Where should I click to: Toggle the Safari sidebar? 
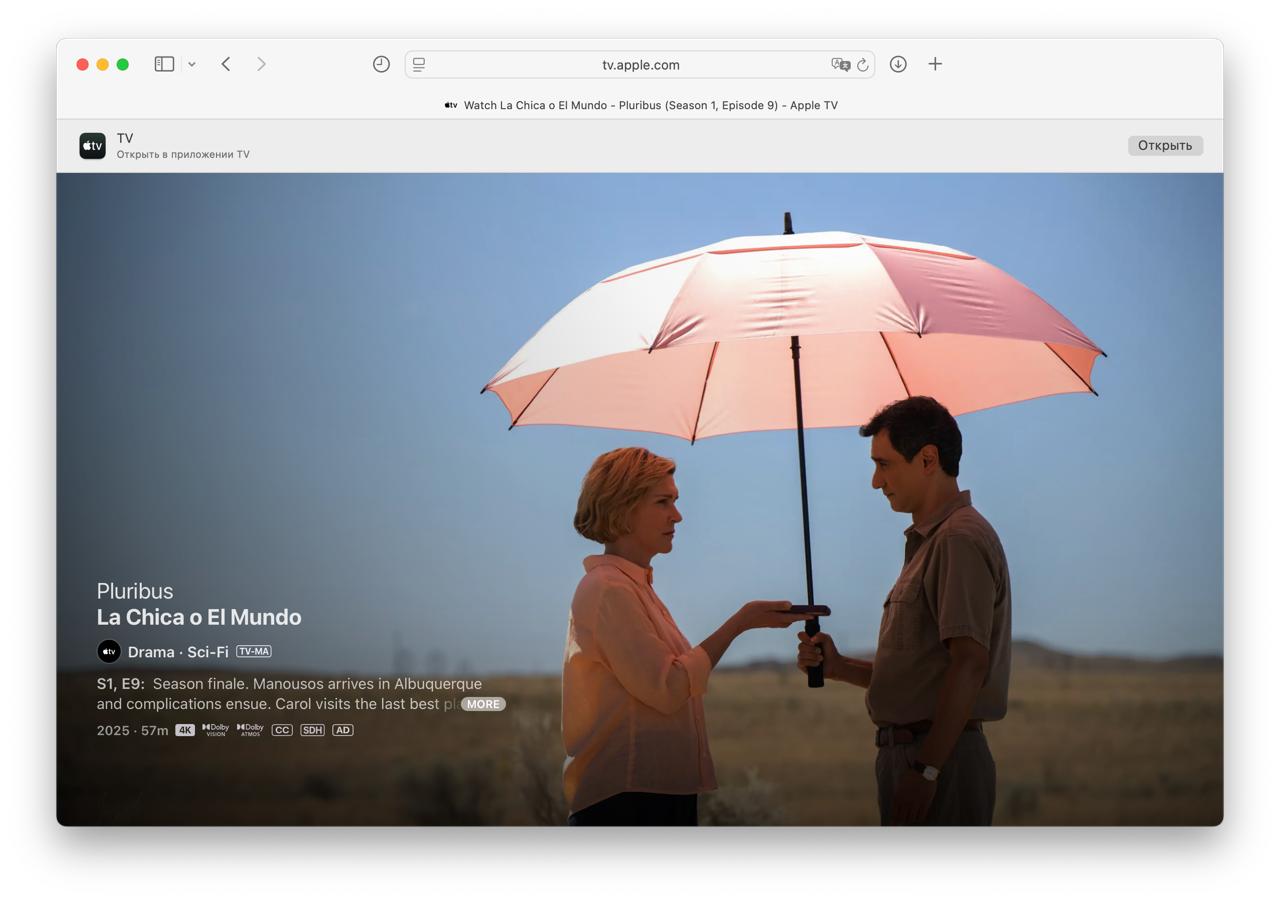(164, 64)
